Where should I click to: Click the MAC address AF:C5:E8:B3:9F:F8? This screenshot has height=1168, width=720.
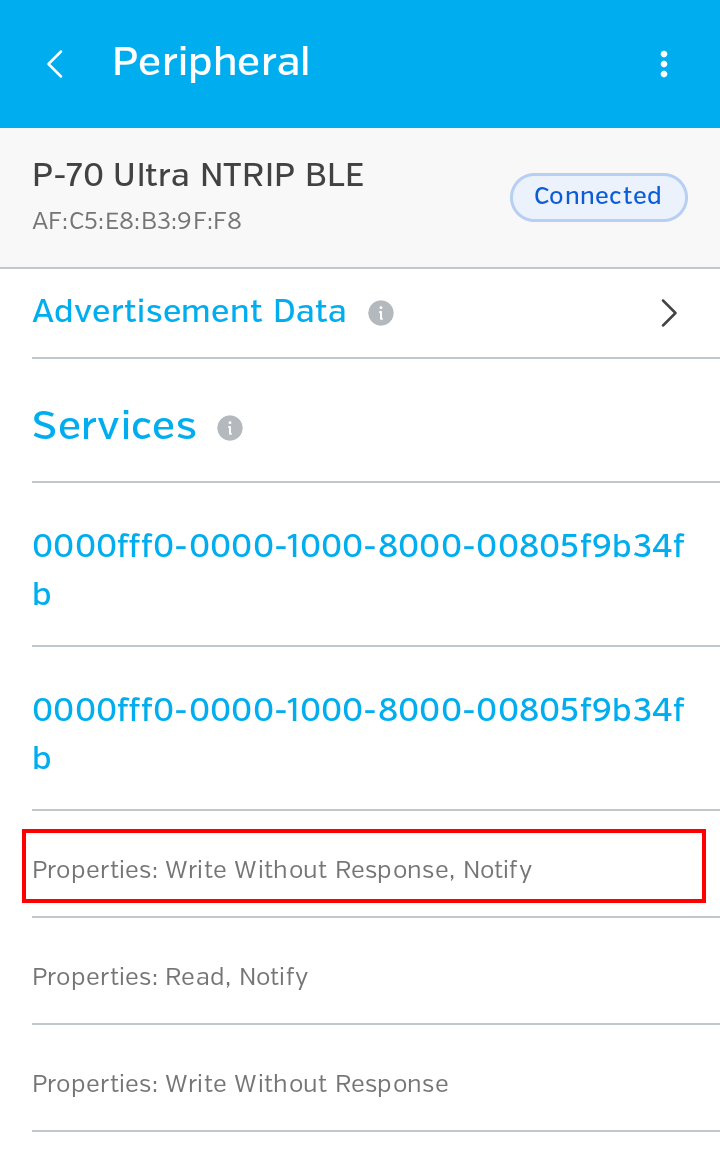coord(137,221)
